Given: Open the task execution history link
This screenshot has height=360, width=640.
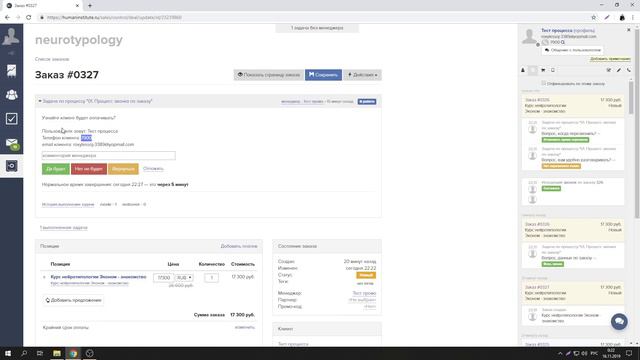Looking at the screenshot, I should click(x=68, y=204).
